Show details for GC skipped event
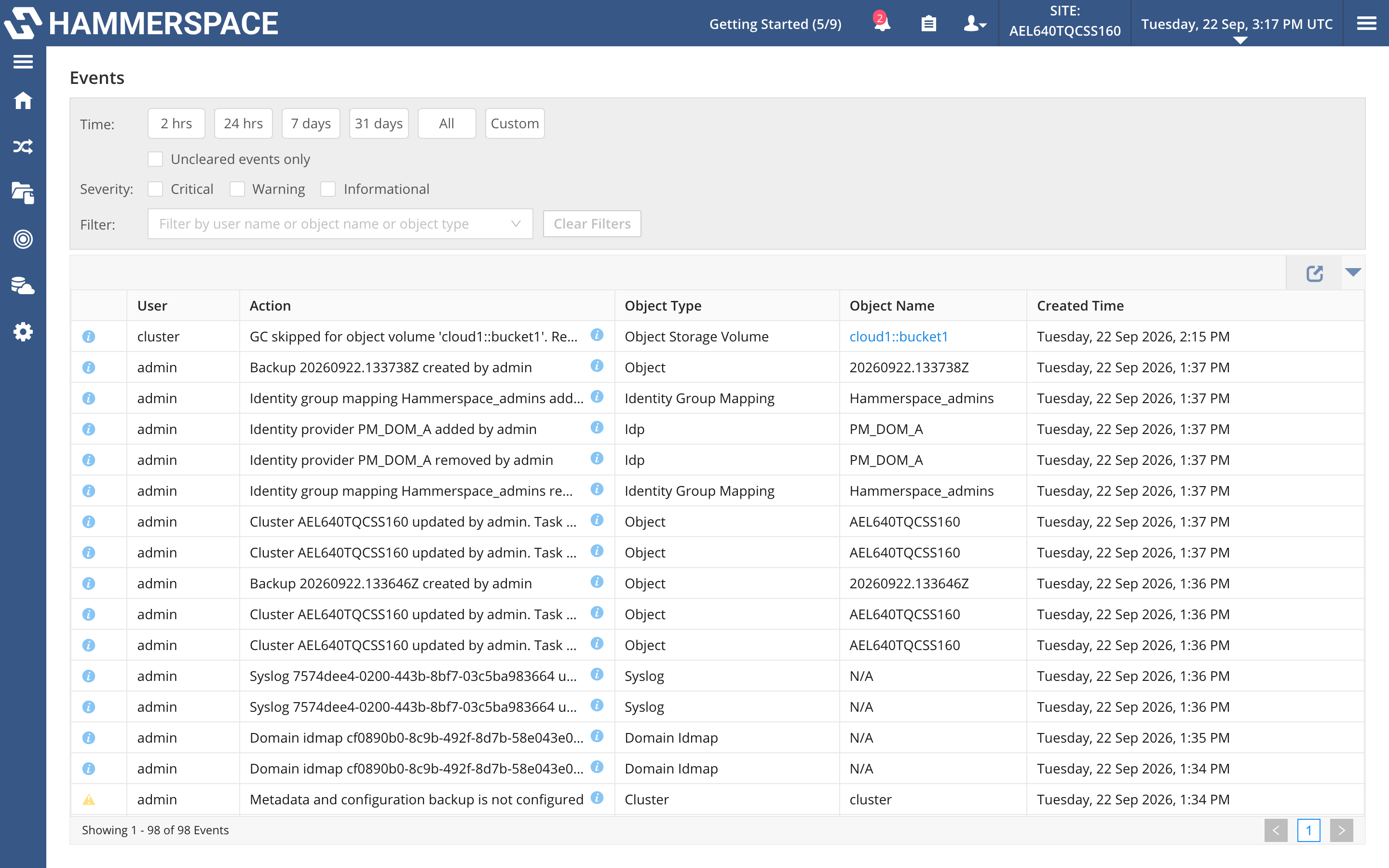Image resolution: width=1389 pixels, height=868 pixels. point(597,335)
